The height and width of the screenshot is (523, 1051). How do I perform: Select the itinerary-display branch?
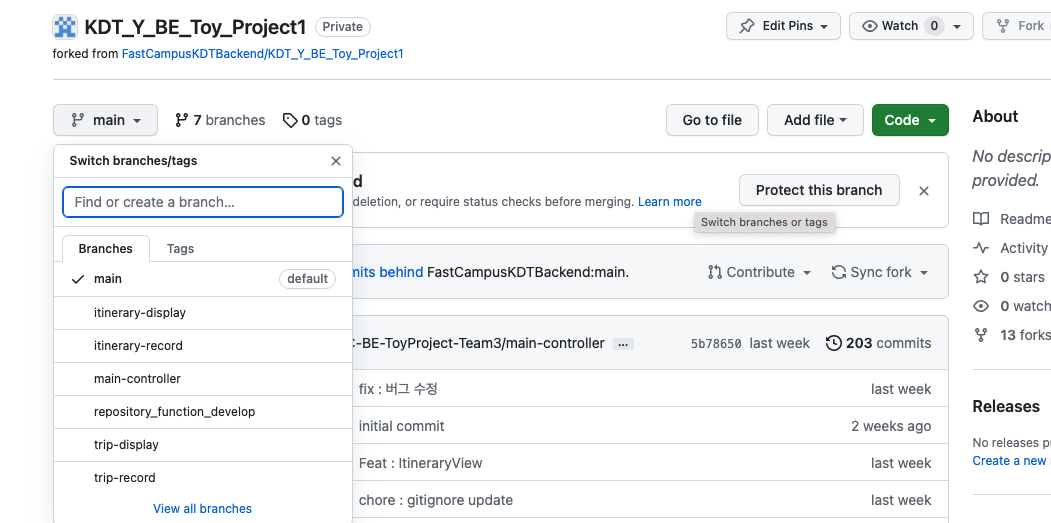point(140,313)
